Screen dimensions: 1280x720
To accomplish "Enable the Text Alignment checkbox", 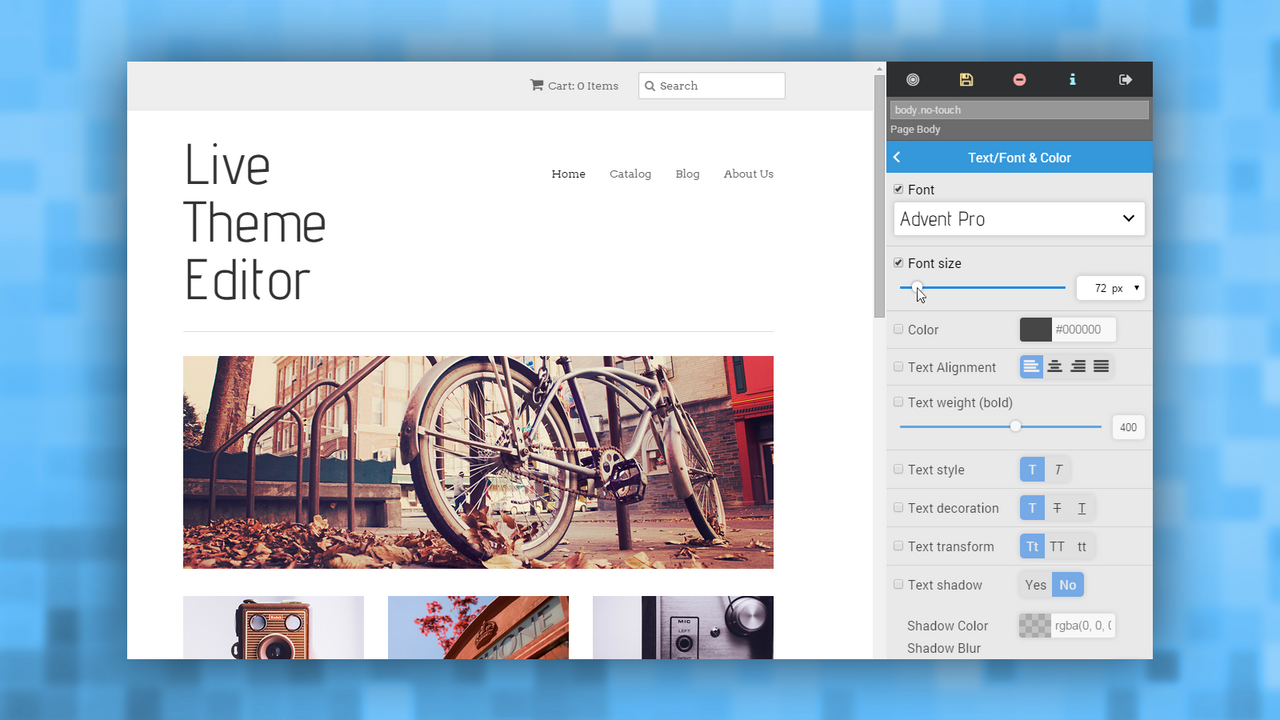I will click(898, 367).
